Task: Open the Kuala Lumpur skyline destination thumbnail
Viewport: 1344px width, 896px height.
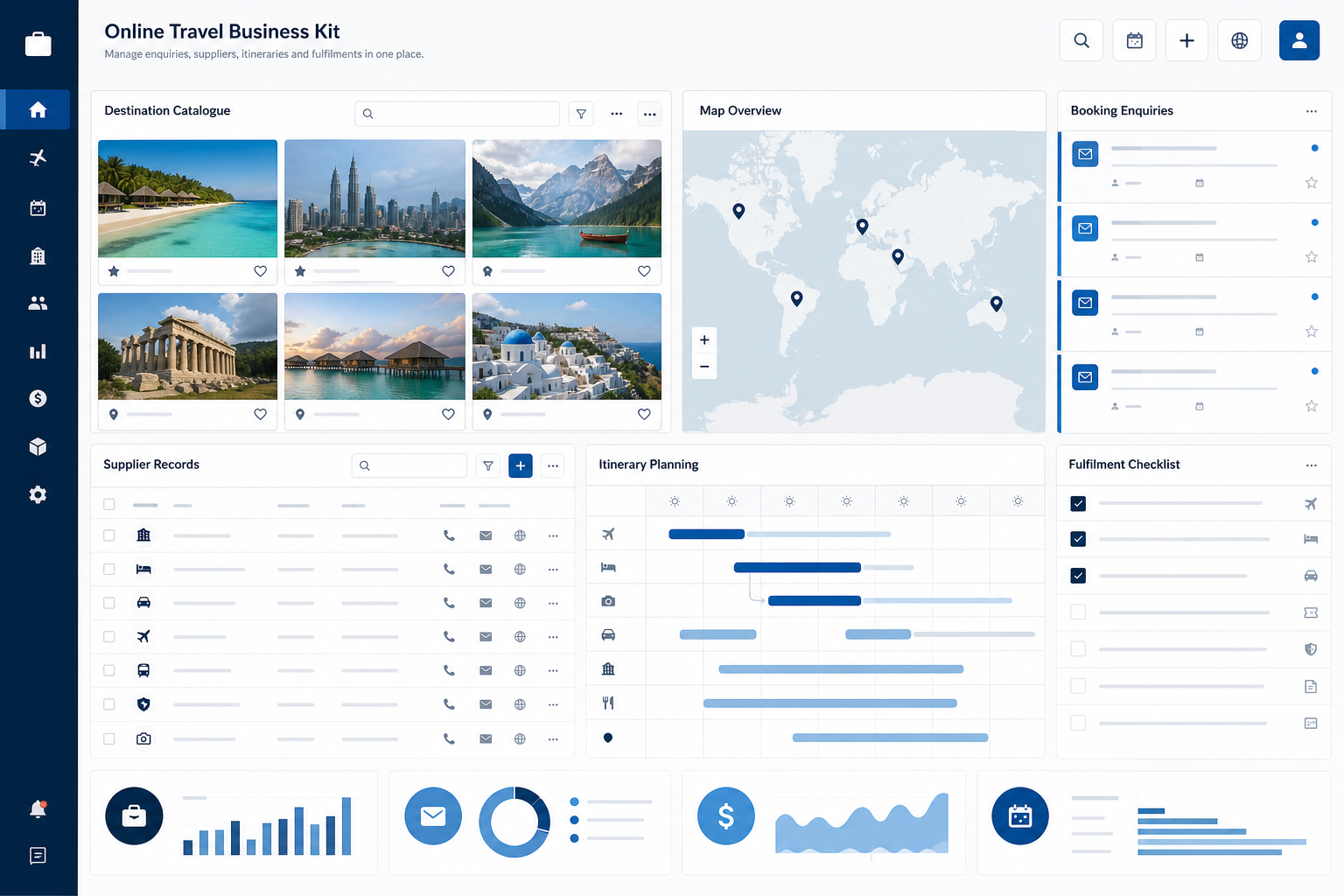Action: click(x=374, y=199)
